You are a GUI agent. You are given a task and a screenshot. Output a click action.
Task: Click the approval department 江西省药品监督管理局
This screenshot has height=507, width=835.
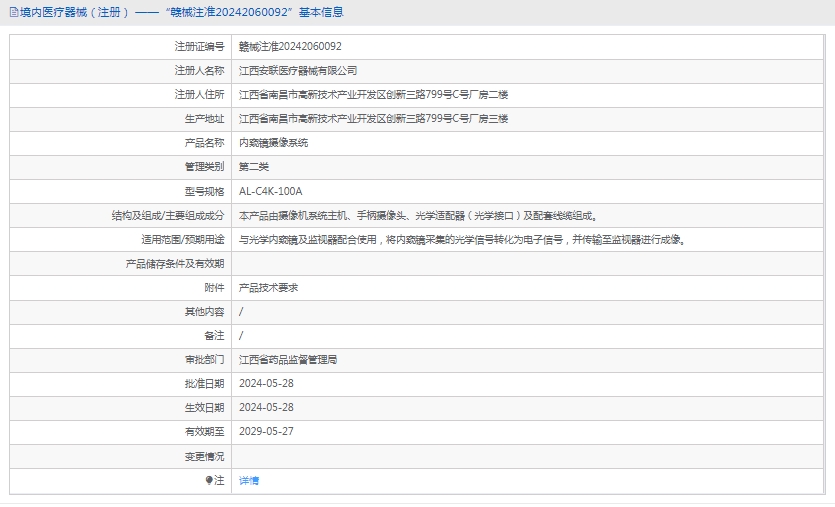tap(288, 359)
